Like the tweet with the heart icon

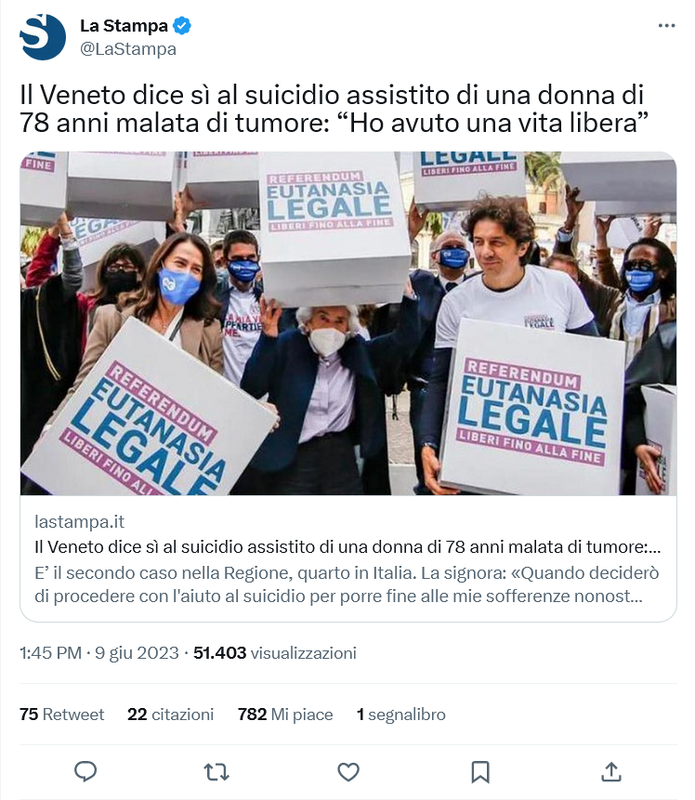pos(349,772)
